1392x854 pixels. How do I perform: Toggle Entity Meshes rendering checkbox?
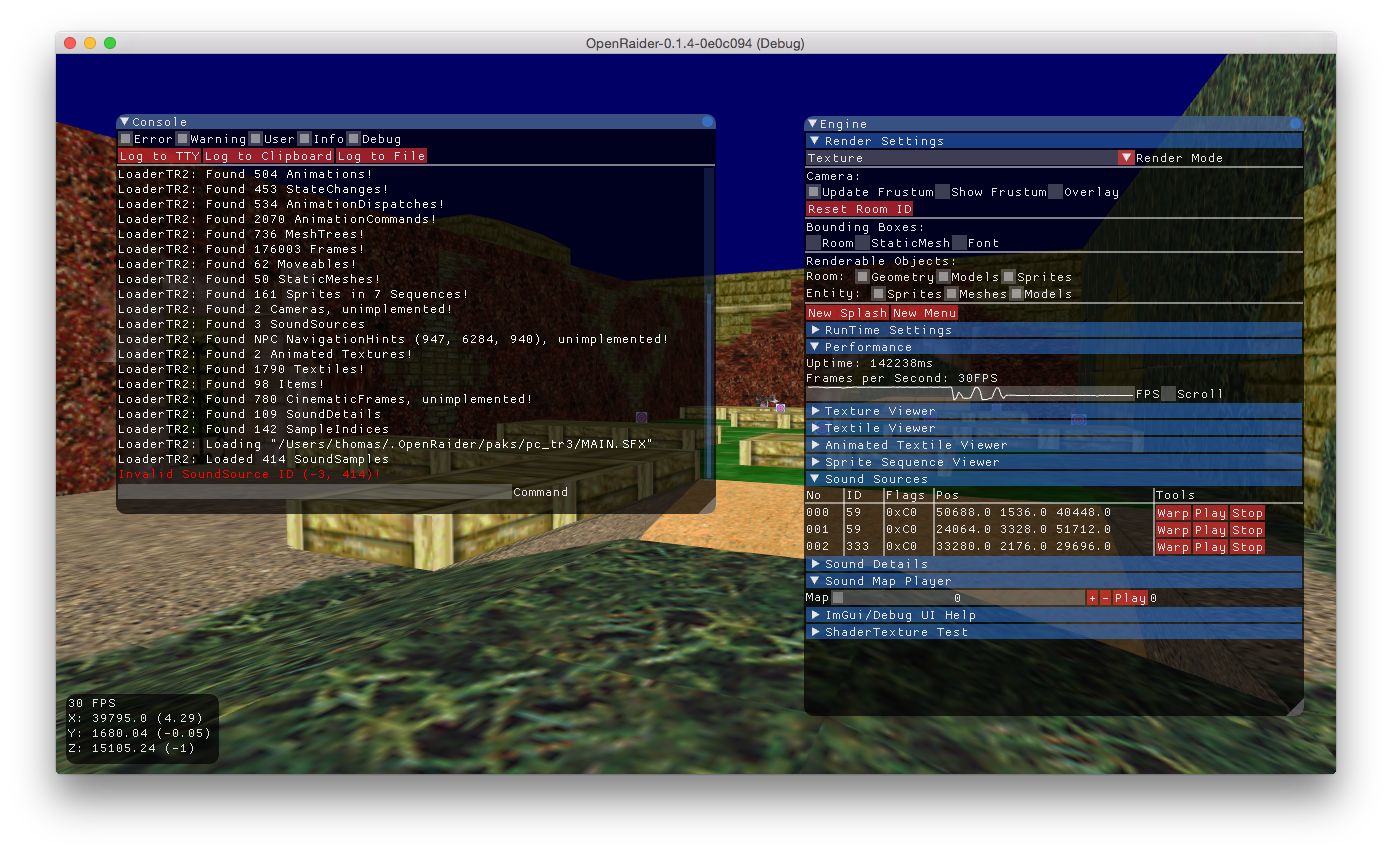pyautogui.click(x=950, y=294)
